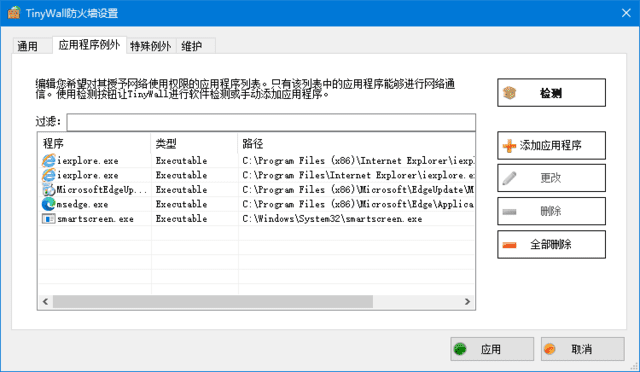Close the TinyWall settings window
The height and width of the screenshot is (372, 640).
click(626, 13)
